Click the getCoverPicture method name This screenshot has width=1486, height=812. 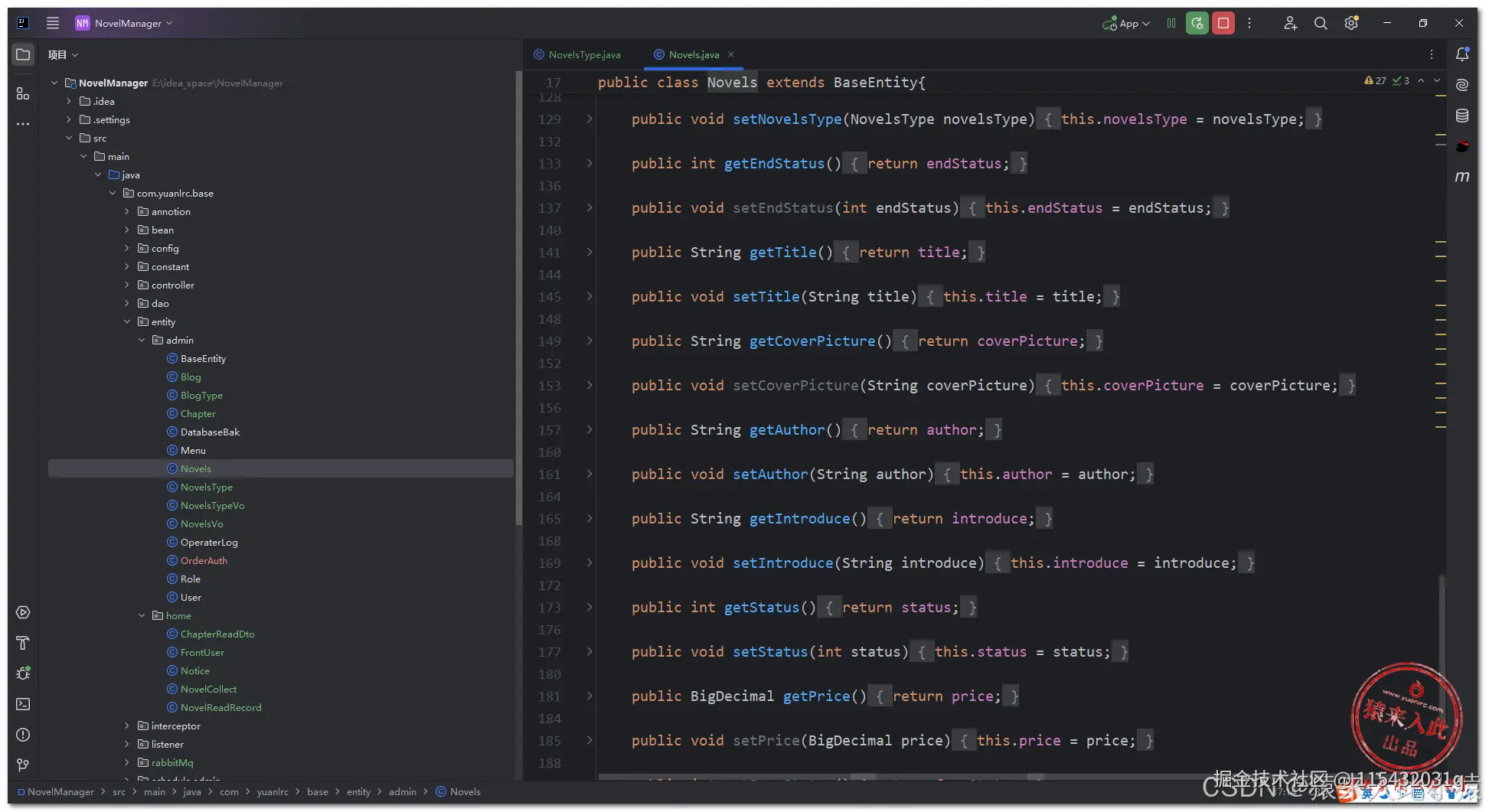812,341
